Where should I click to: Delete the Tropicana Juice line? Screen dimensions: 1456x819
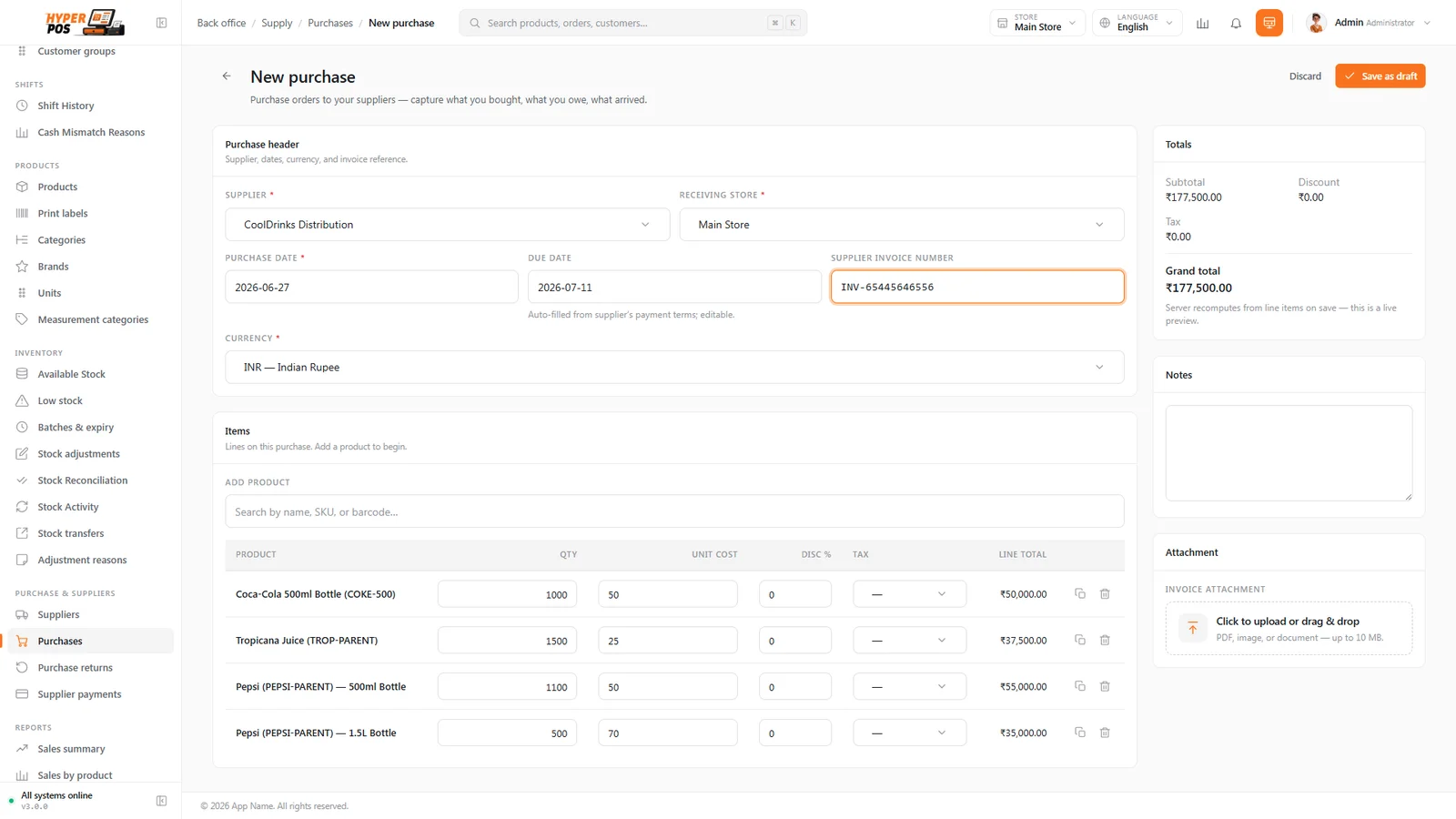[1105, 641]
